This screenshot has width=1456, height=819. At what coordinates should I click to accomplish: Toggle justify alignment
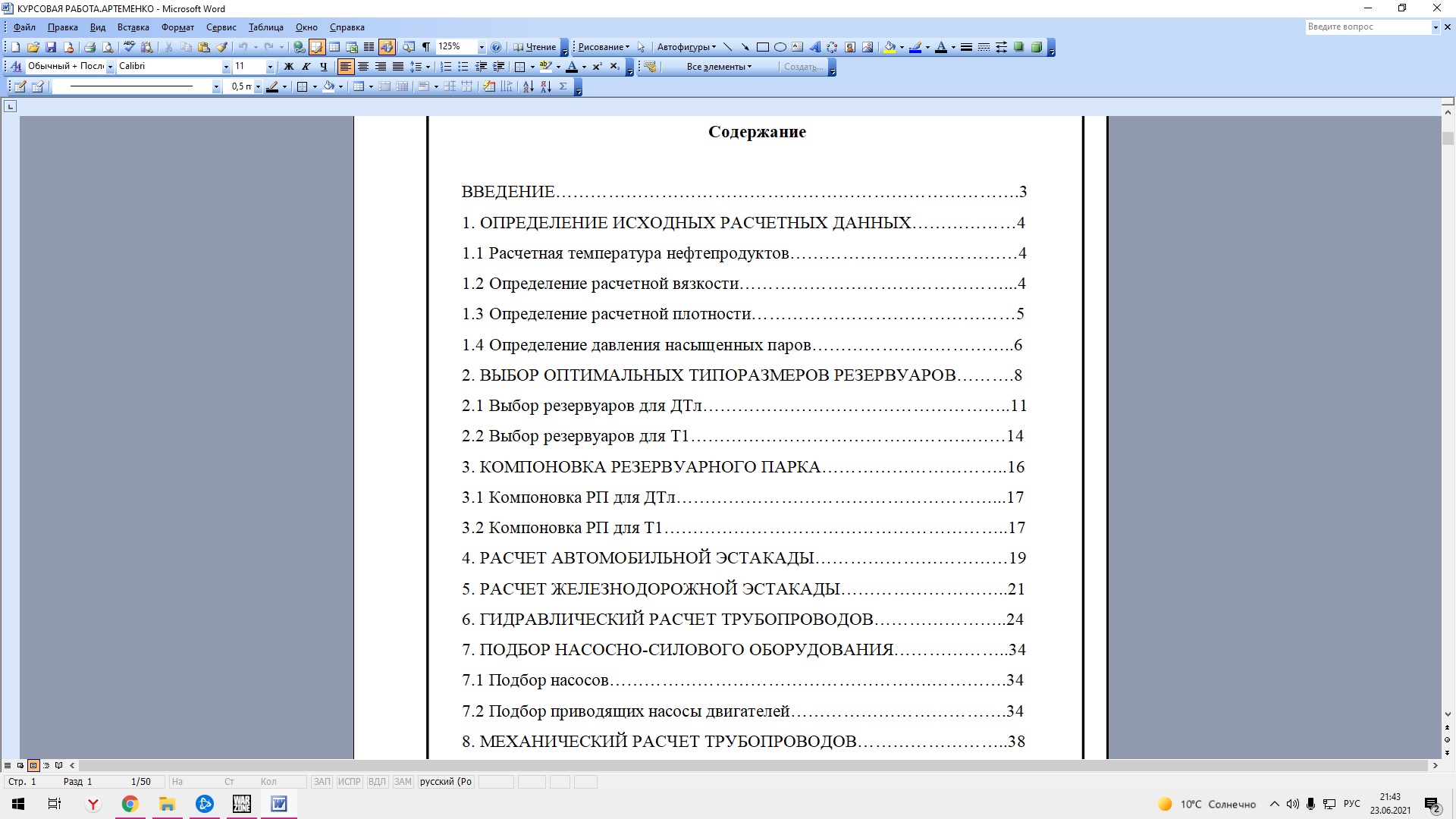click(398, 67)
